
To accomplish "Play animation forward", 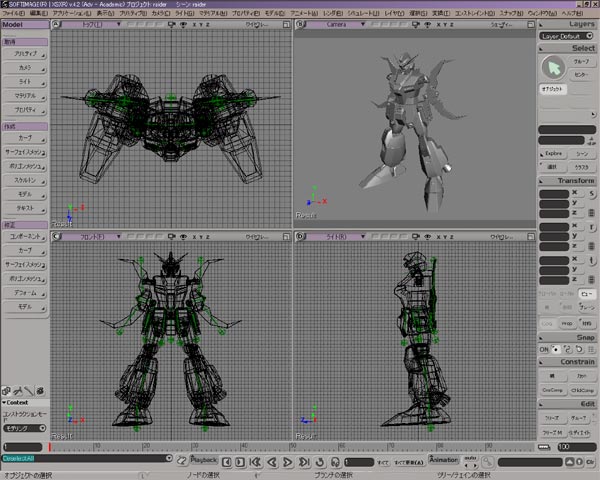I will tap(288, 462).
